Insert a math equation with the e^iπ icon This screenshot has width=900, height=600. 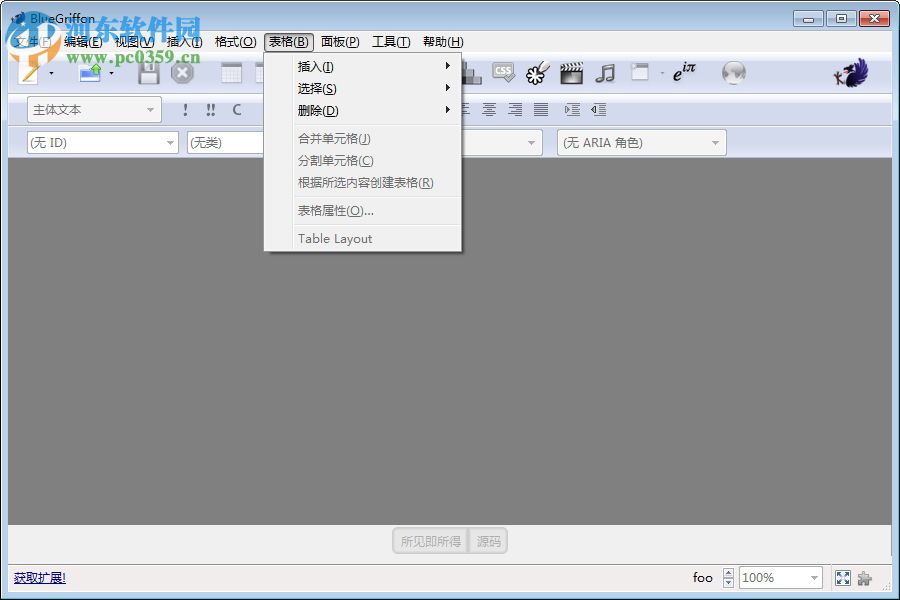click(684, 70)
